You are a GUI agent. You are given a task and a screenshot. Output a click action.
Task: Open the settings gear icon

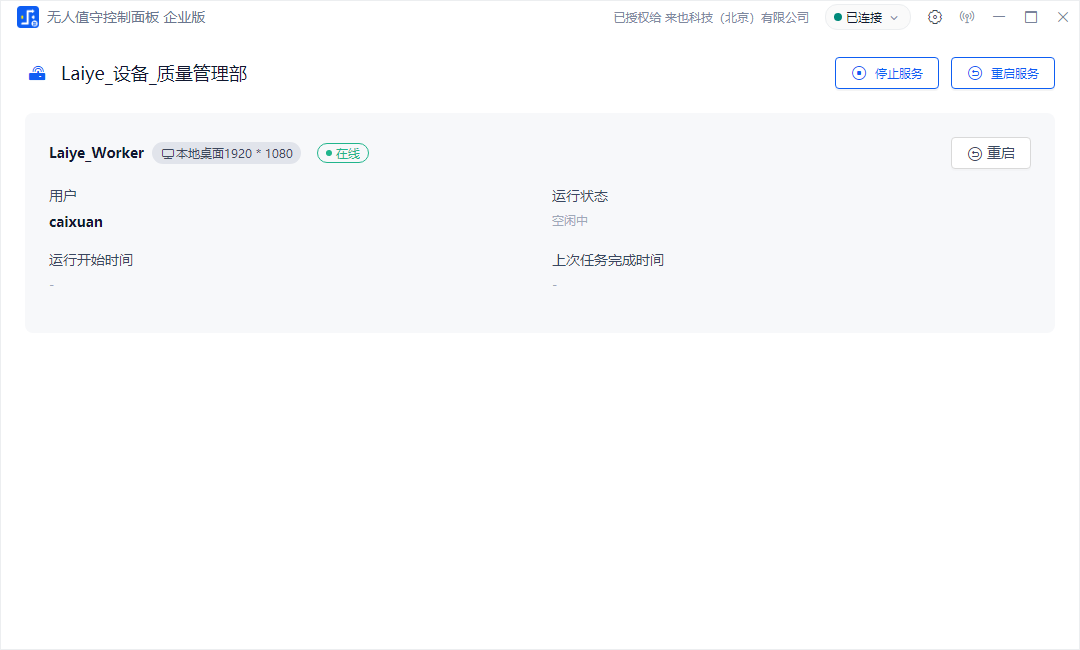(935, 17)
